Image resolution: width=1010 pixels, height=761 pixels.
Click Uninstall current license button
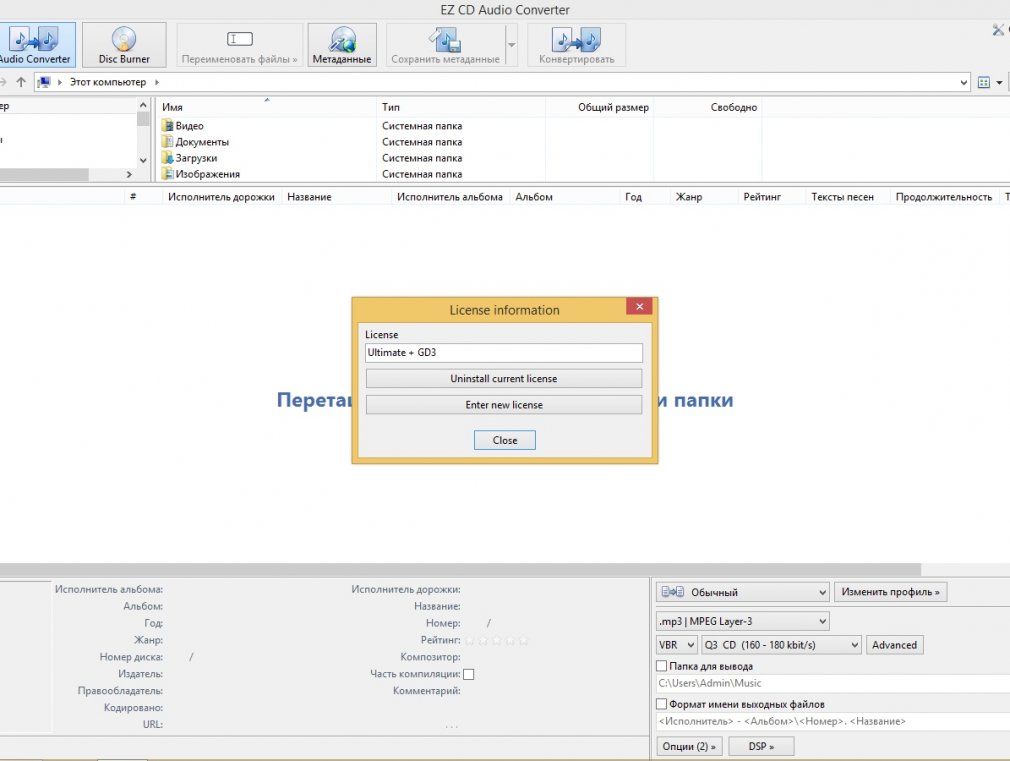tap(504, 379)
